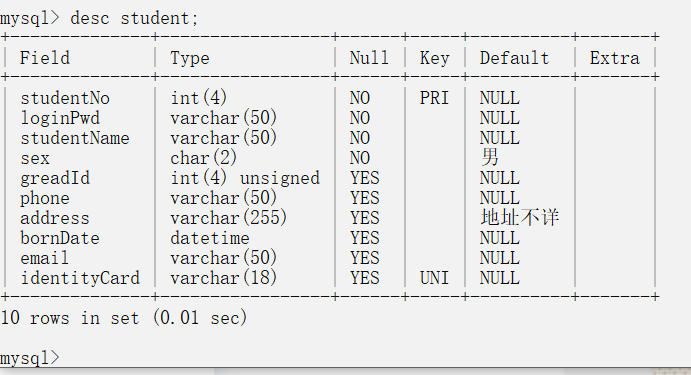Select the studentNo field name
The width and height of the screenshot is (691, 375).
(x=65, y=98)
